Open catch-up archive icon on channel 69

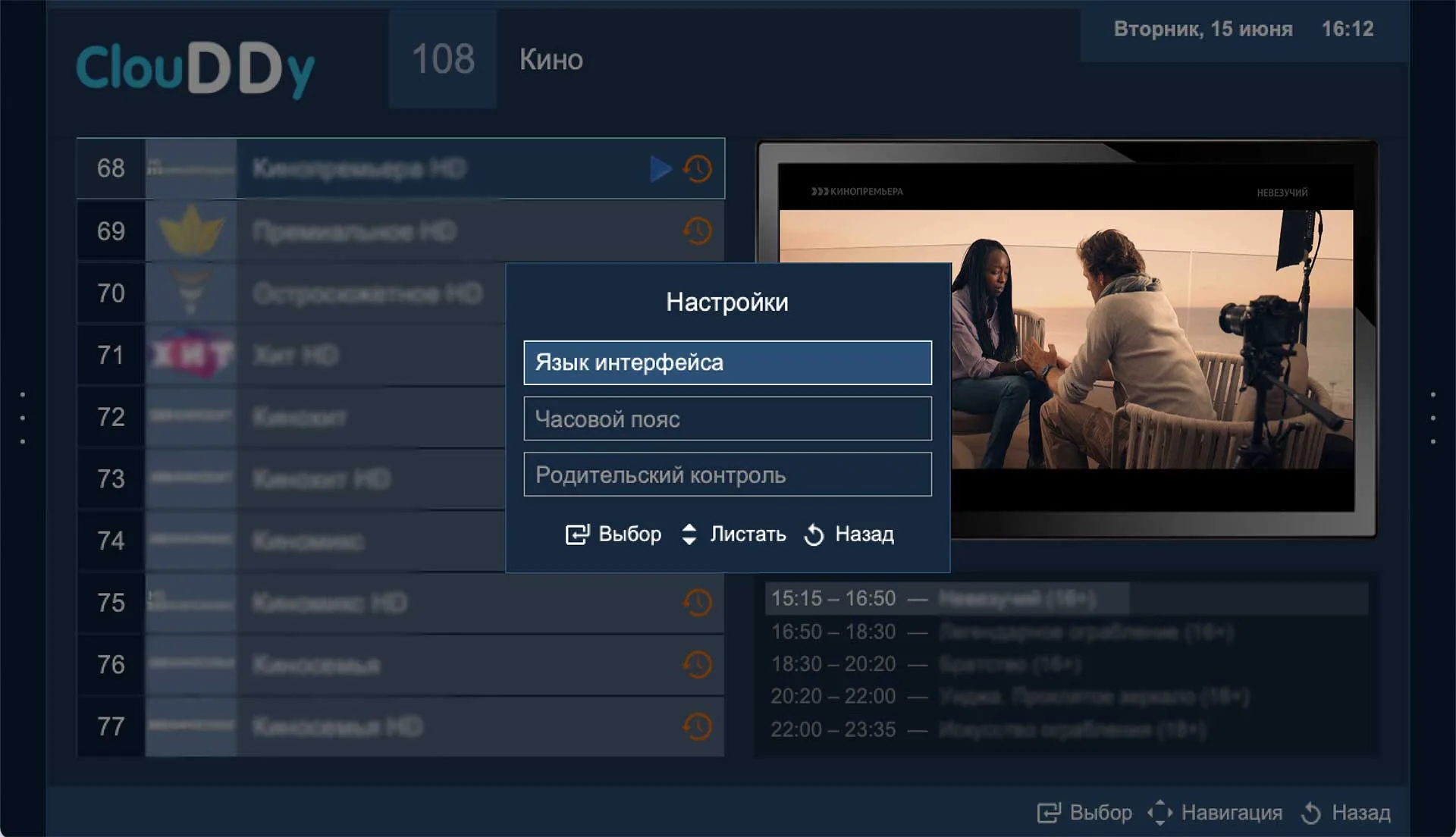click(698, 230)
